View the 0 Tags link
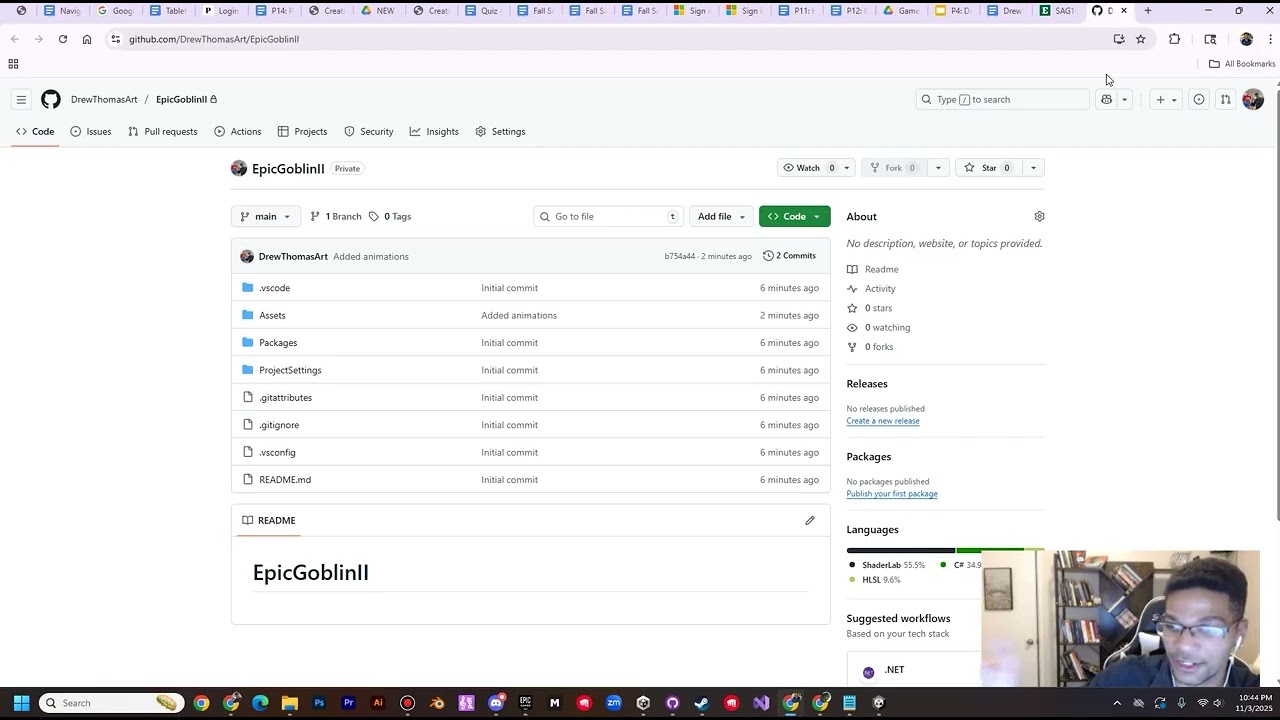The width and height of the screenshot is (1280, 720). click(390, 216)
